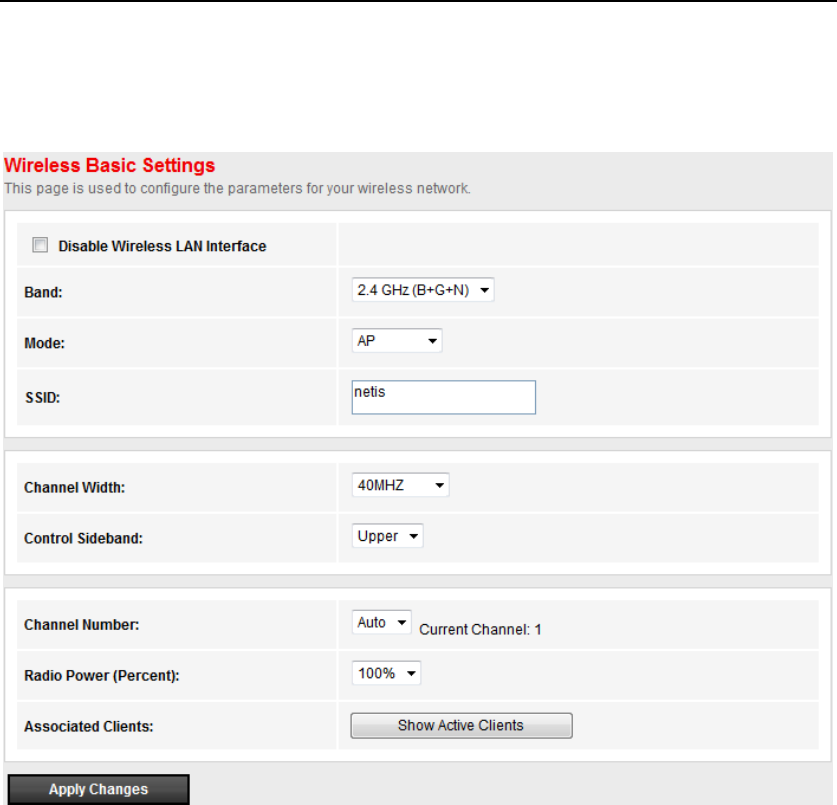This screenshot has height=805, width=837.
Task: Click the Mode: label
Action: coord(44,343)
